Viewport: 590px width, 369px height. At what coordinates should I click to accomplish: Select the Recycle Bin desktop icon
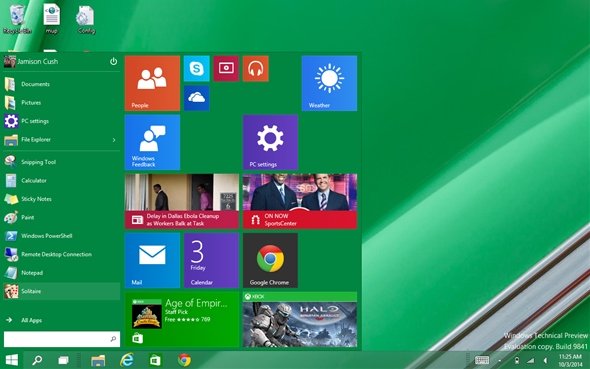click(17, 19)
